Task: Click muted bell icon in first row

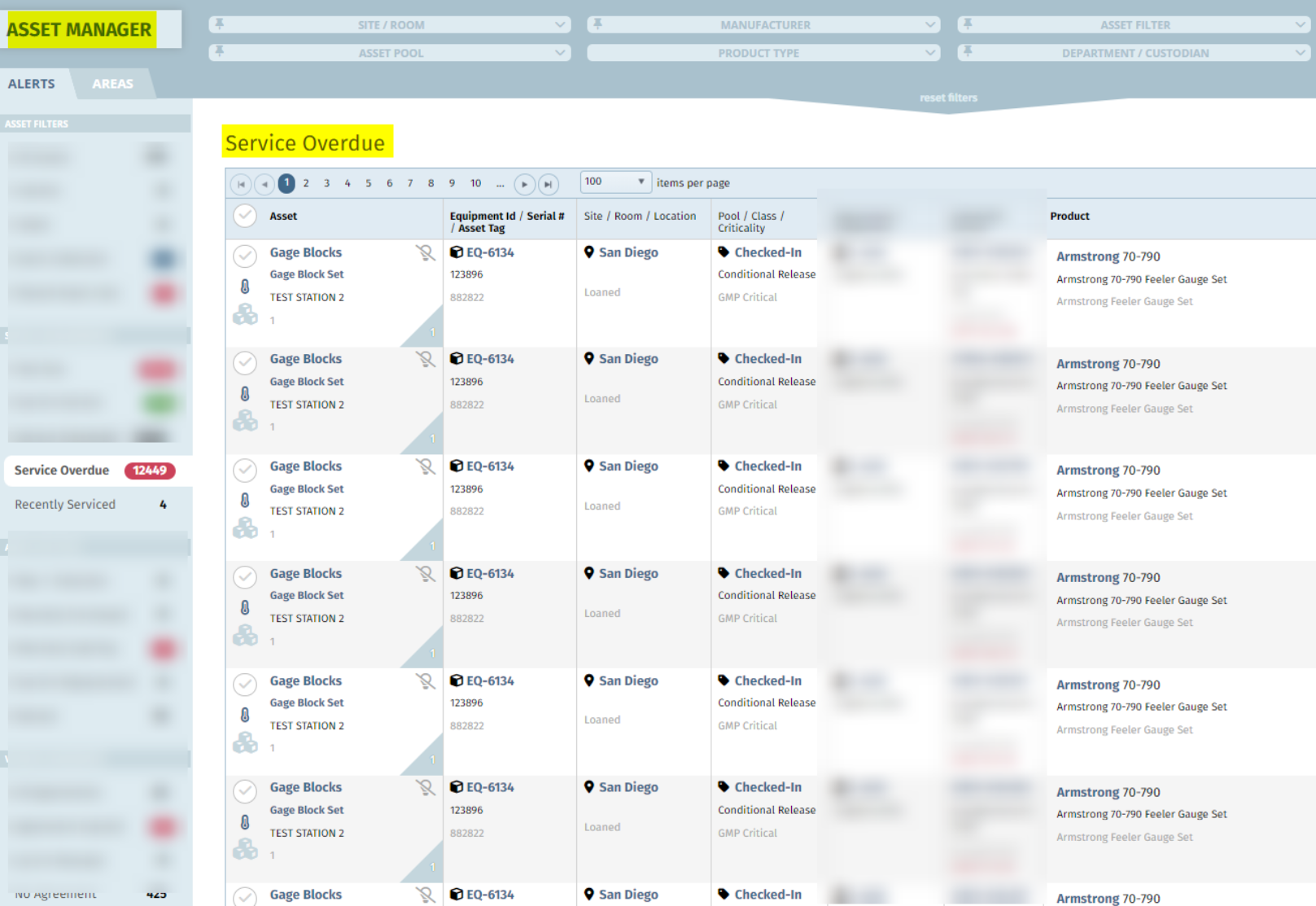Action: coord(425,252)
